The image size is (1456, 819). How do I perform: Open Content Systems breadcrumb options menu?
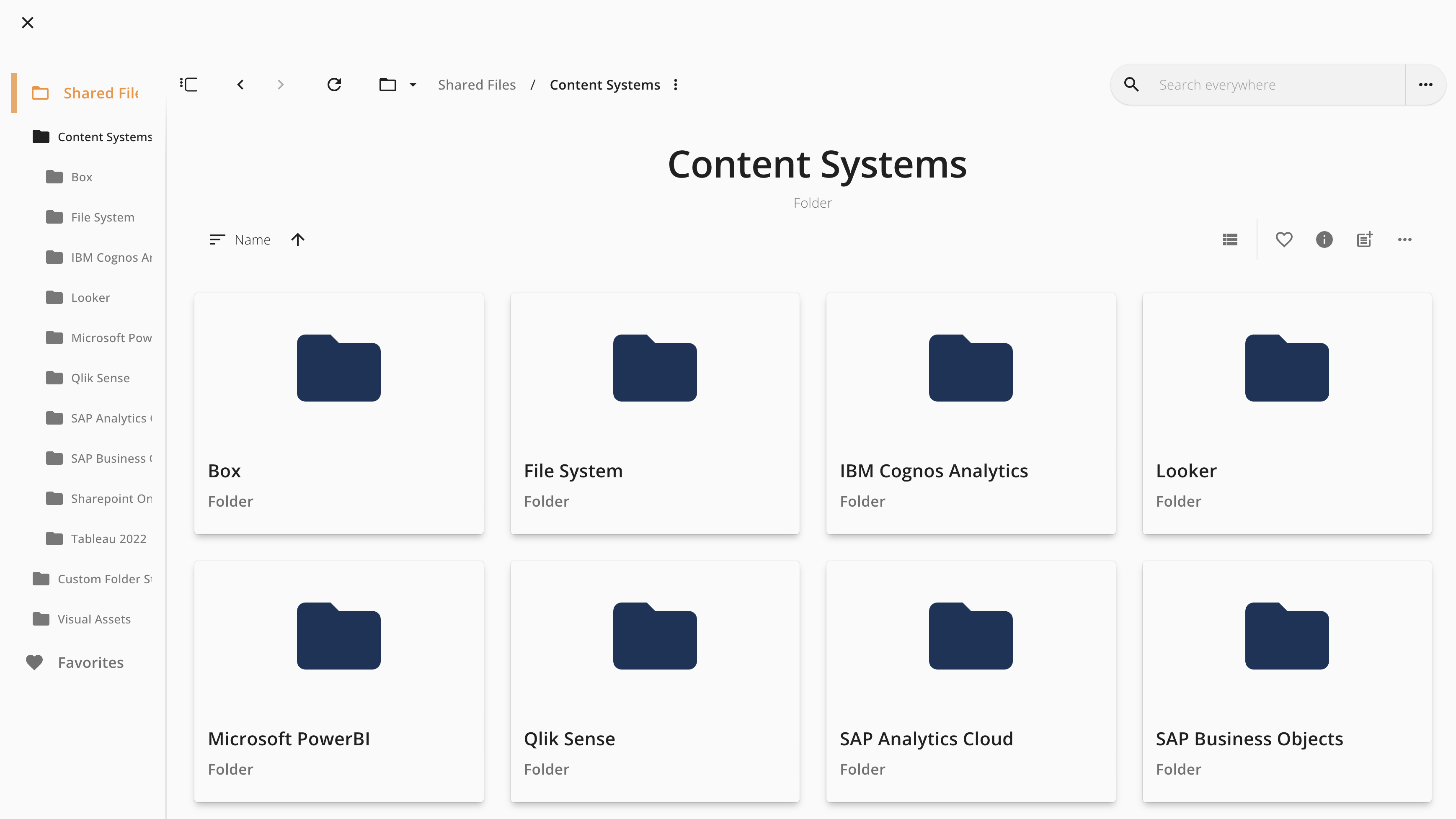click(676, 85)
